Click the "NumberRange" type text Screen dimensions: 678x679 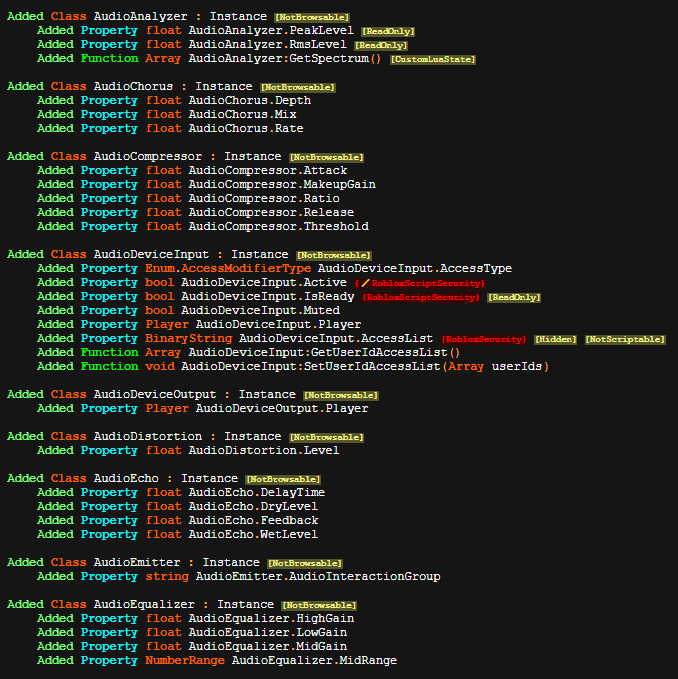[185, 660]
